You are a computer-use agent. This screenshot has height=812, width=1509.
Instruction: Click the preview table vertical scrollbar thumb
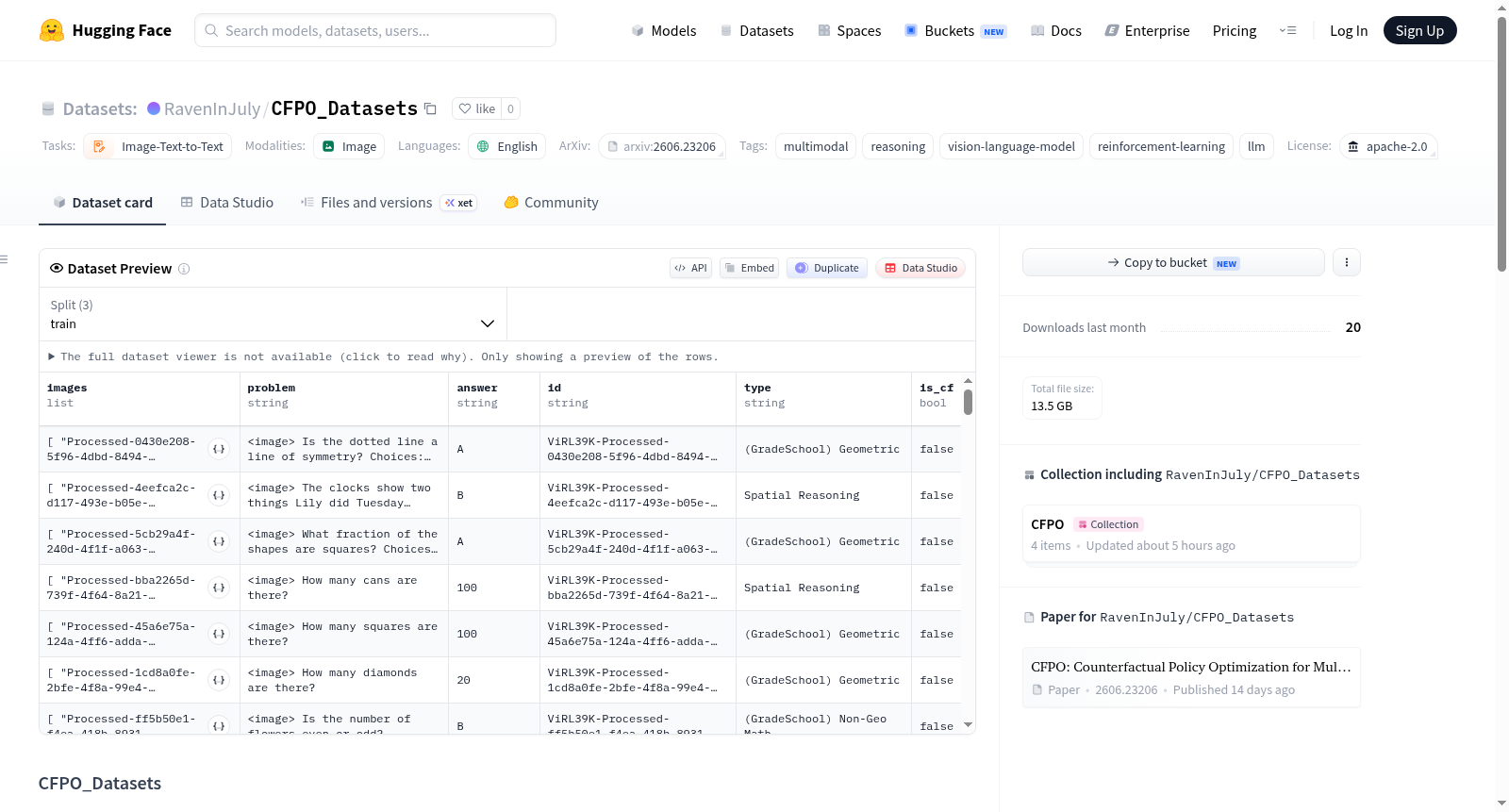click(x=968, y=403)
